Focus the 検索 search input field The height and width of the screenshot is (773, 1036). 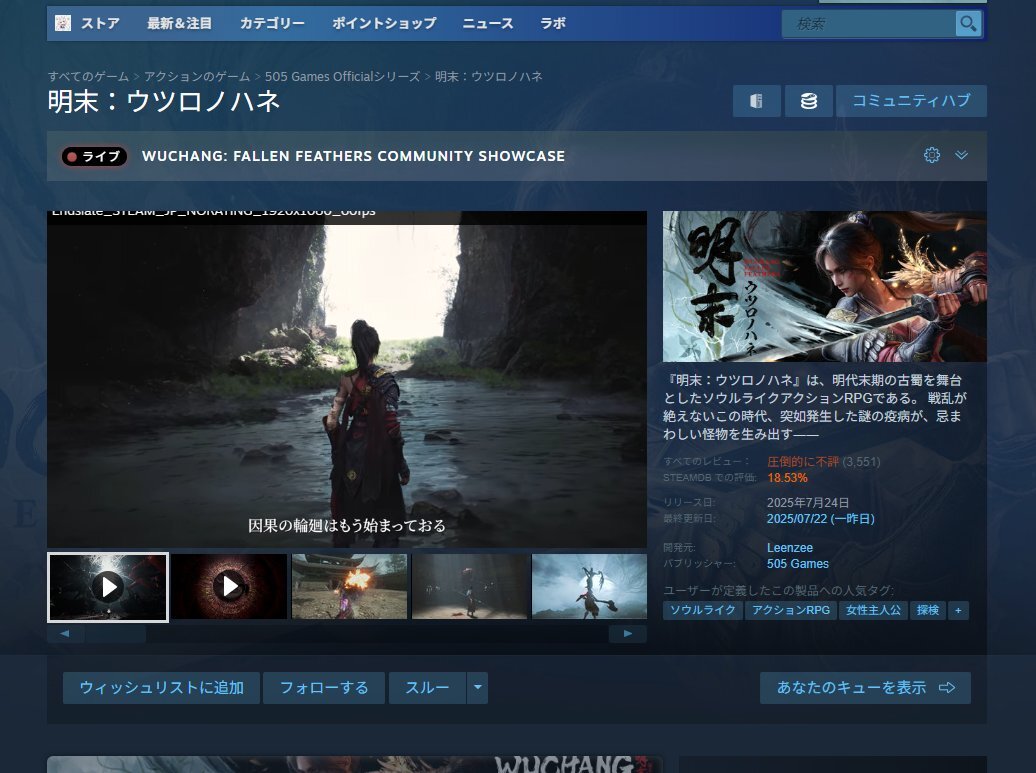[x=868, y=24]
